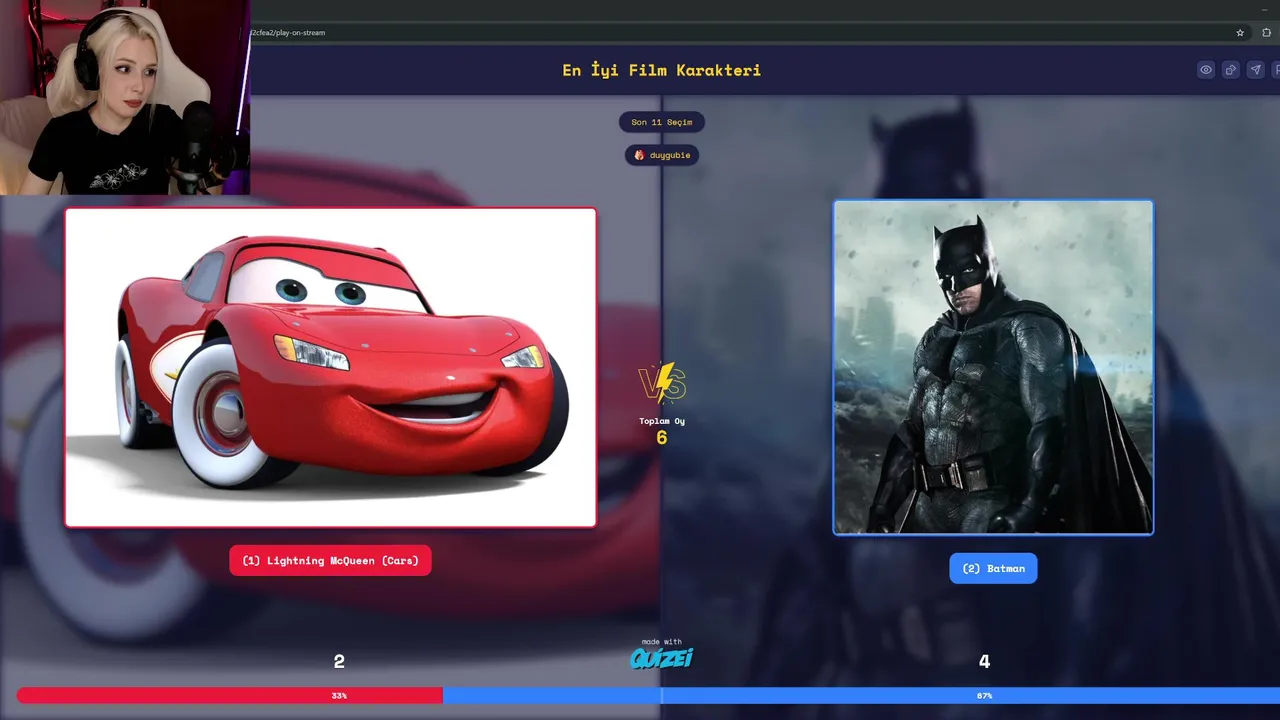This screenshot has height=720, width=1280.
Task: Click the Toplam Oy count 6
Action: pyautogui.click(x=661, y=437)
